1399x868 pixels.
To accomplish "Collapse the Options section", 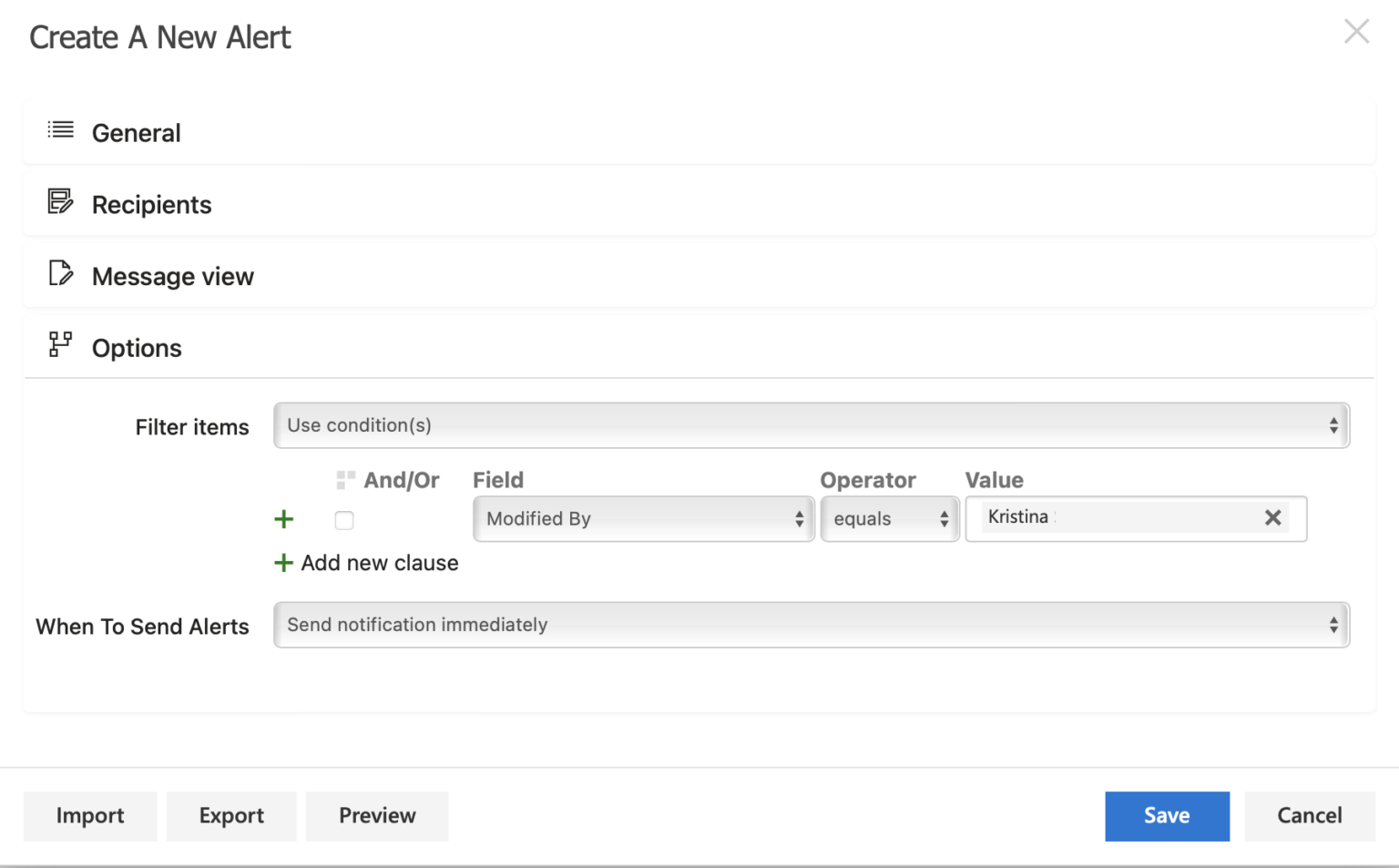I will tap(137, 347).
